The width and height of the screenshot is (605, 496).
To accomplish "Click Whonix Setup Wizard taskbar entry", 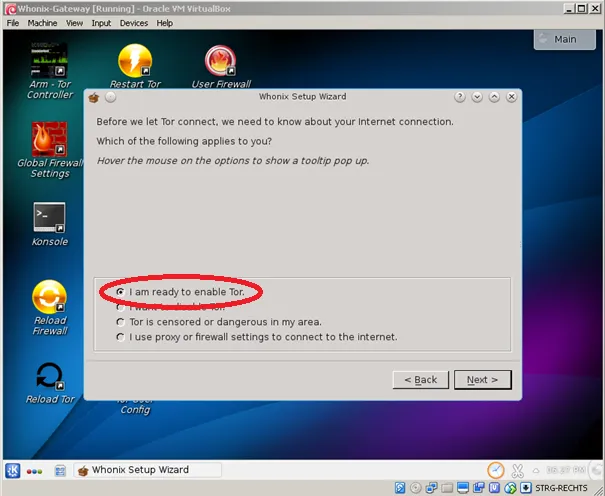I will pyautogui.click(x=148, y=470).
